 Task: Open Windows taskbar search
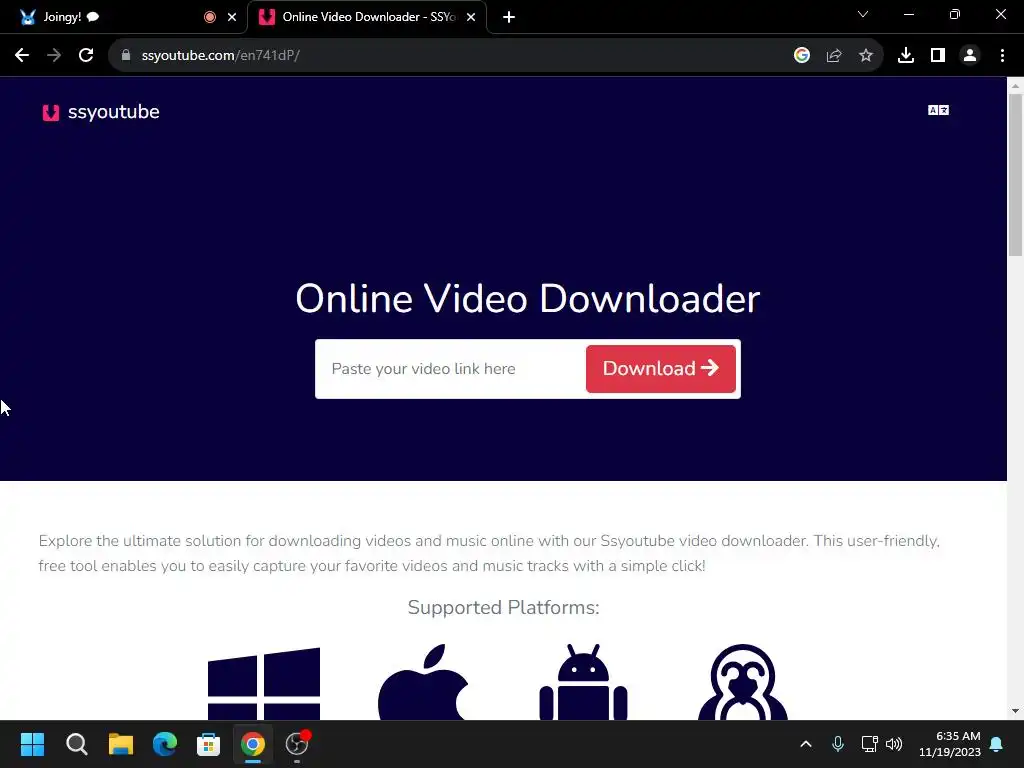[76, 744]
